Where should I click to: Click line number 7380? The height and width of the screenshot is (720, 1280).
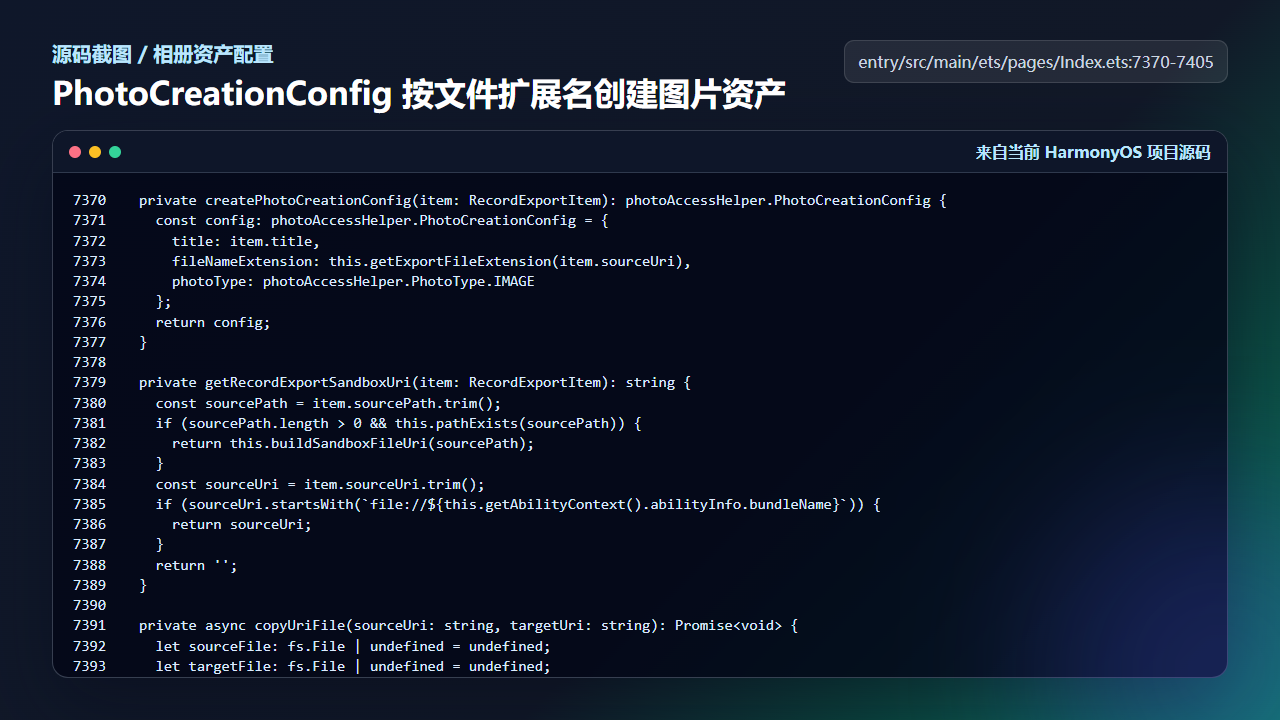click(89, 403)
